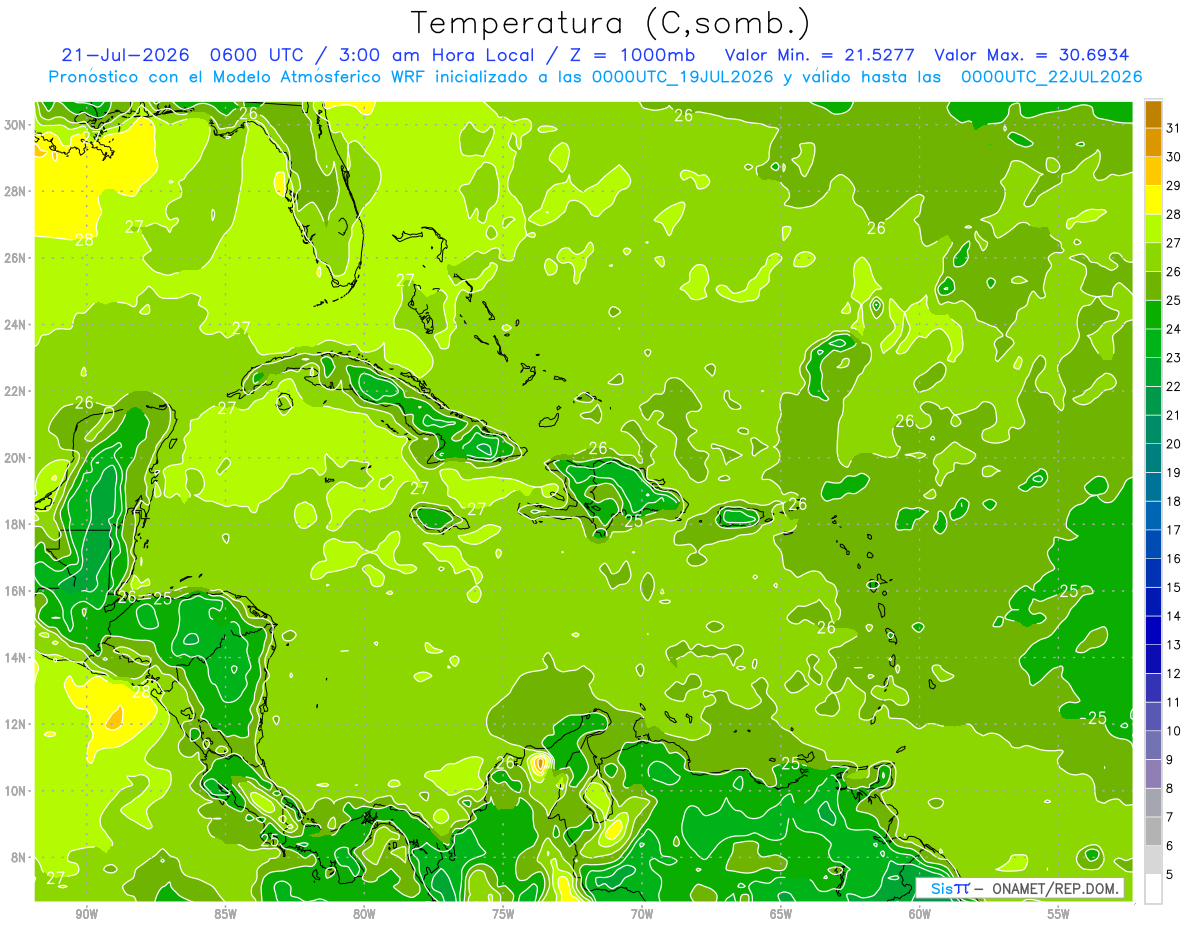This screenshot has height=927, width=1200.
Task: Click legend value 31 on color bar
Action: [x=1174, y=128]
